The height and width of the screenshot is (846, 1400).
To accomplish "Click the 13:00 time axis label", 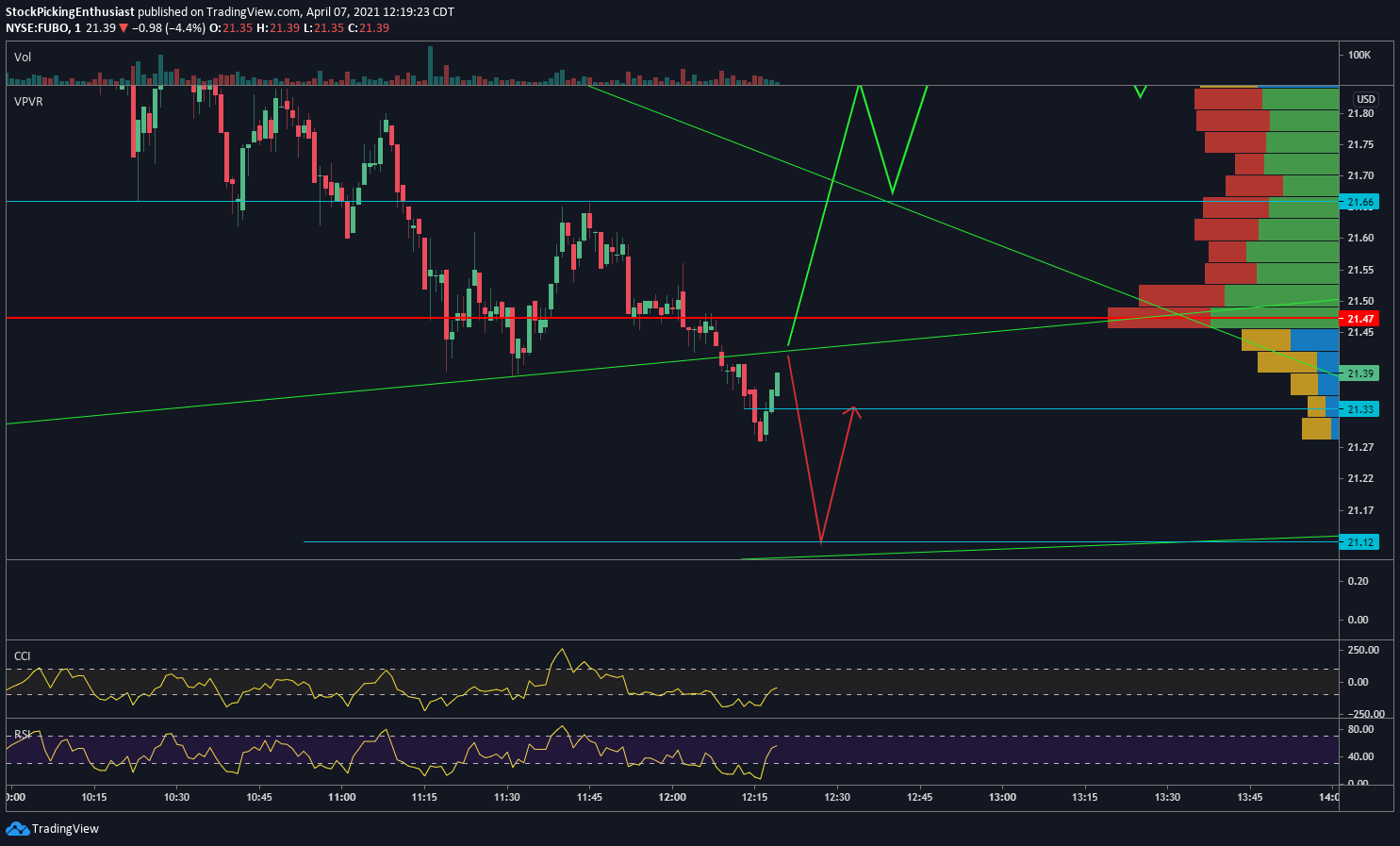I will 1002,797.
